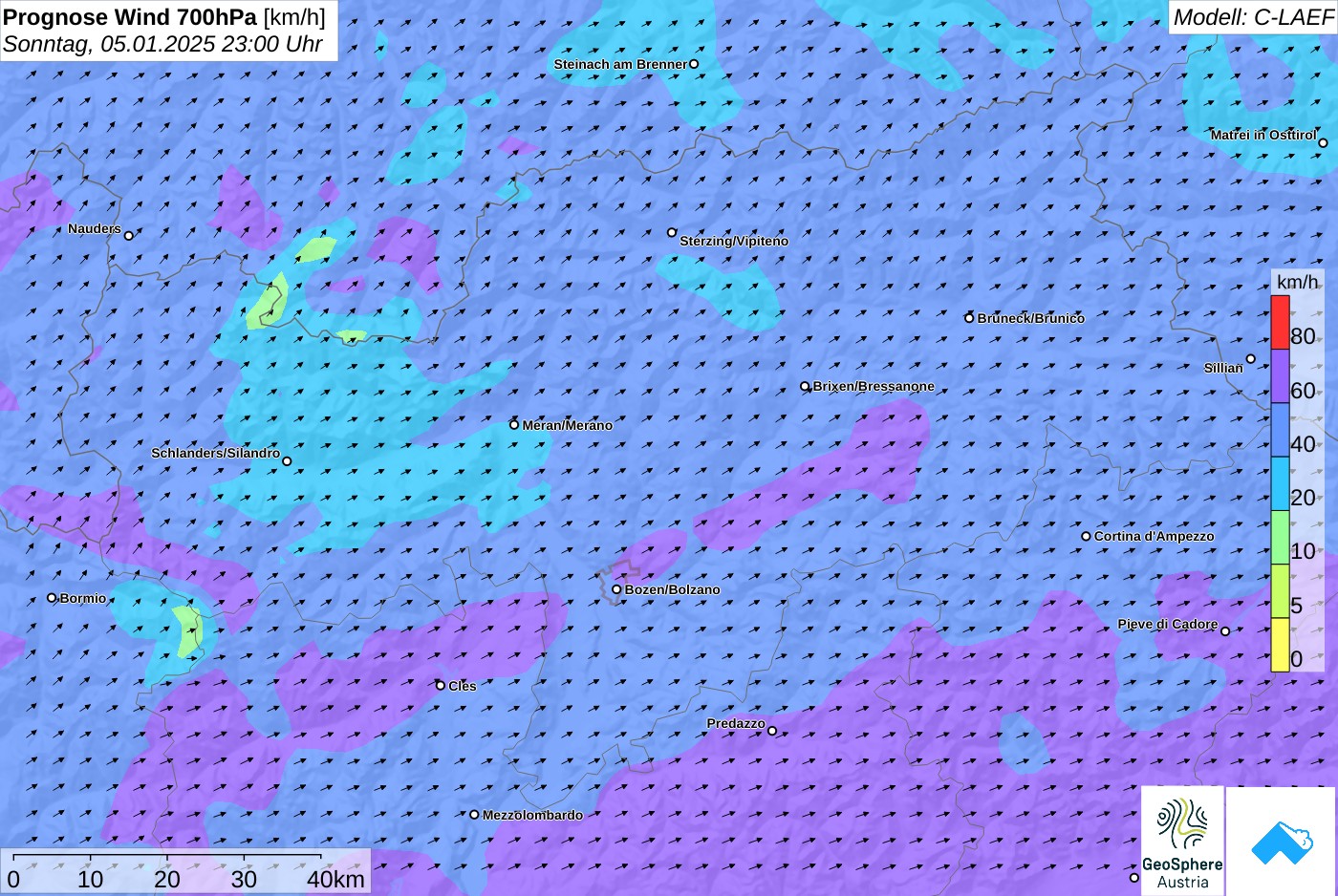
Task: Click the Bruneck/Brunico label
Action: (1031, 318)
